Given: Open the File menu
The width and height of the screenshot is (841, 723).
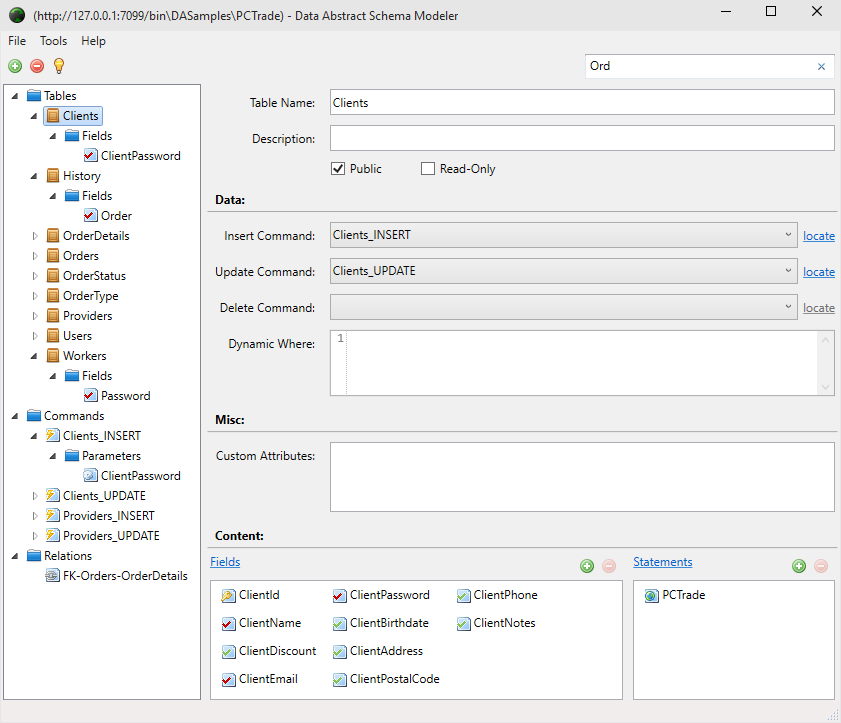Looking at the screenshot, I should [x=17, y=41].
